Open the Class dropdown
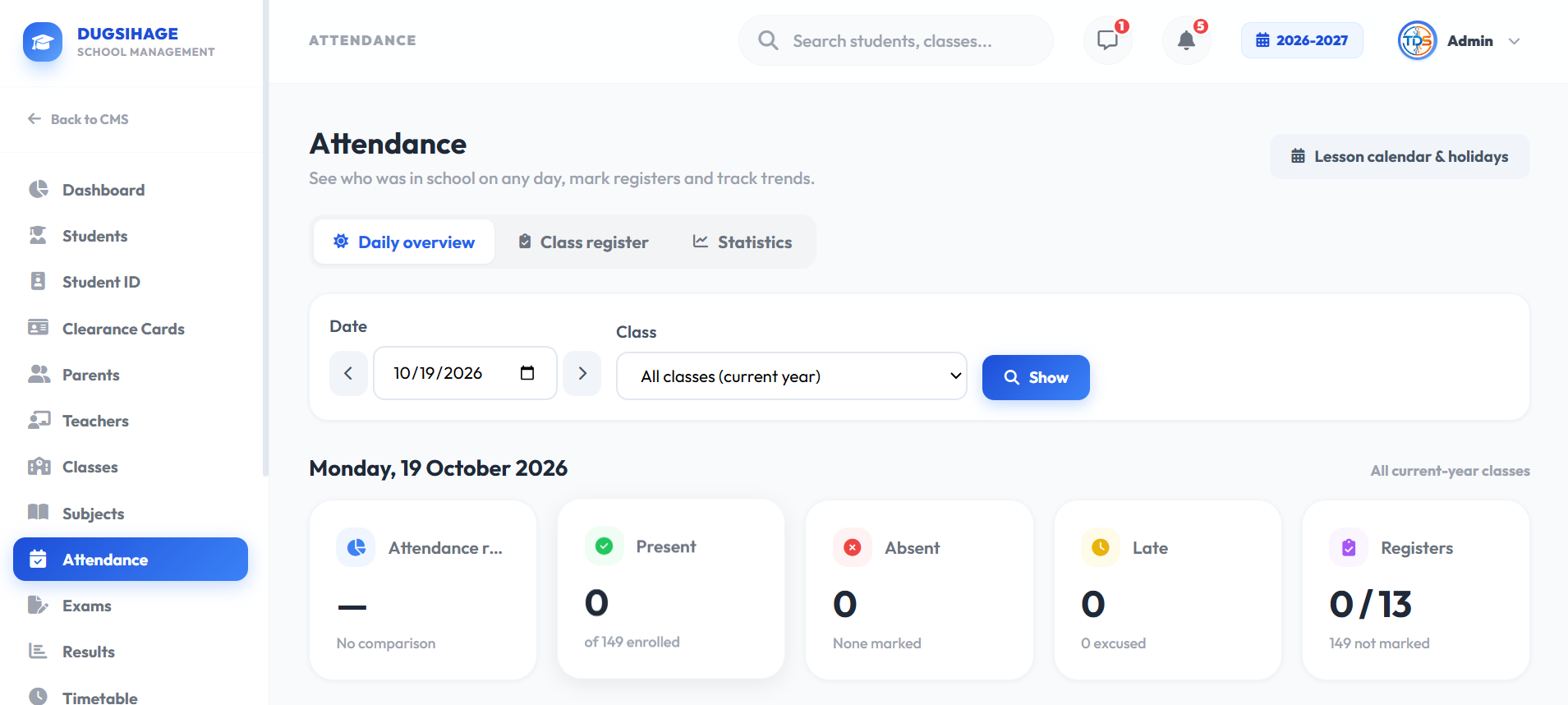This screenshot has width=1568, height=705. click(x=792, y=376)
